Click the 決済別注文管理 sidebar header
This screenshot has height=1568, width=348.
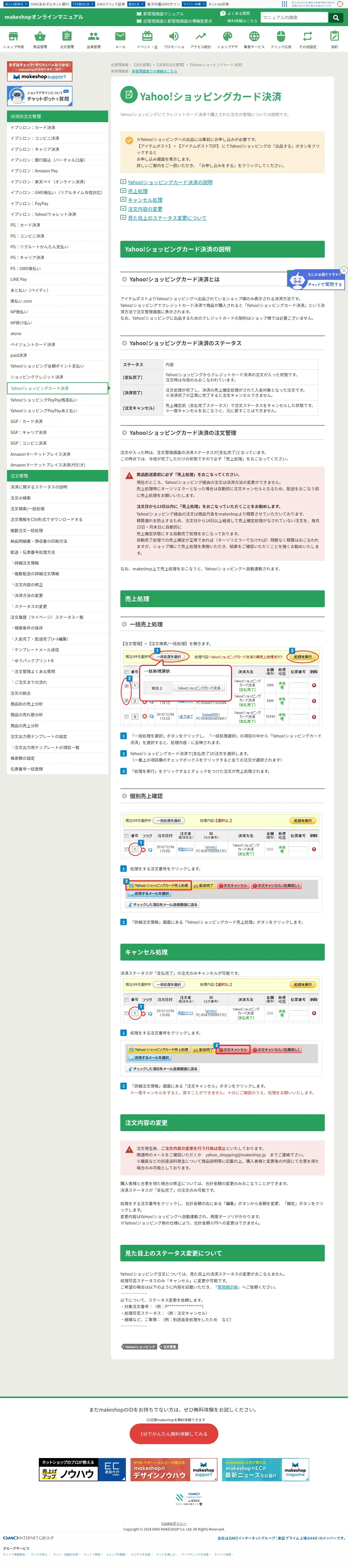point(57,116)
